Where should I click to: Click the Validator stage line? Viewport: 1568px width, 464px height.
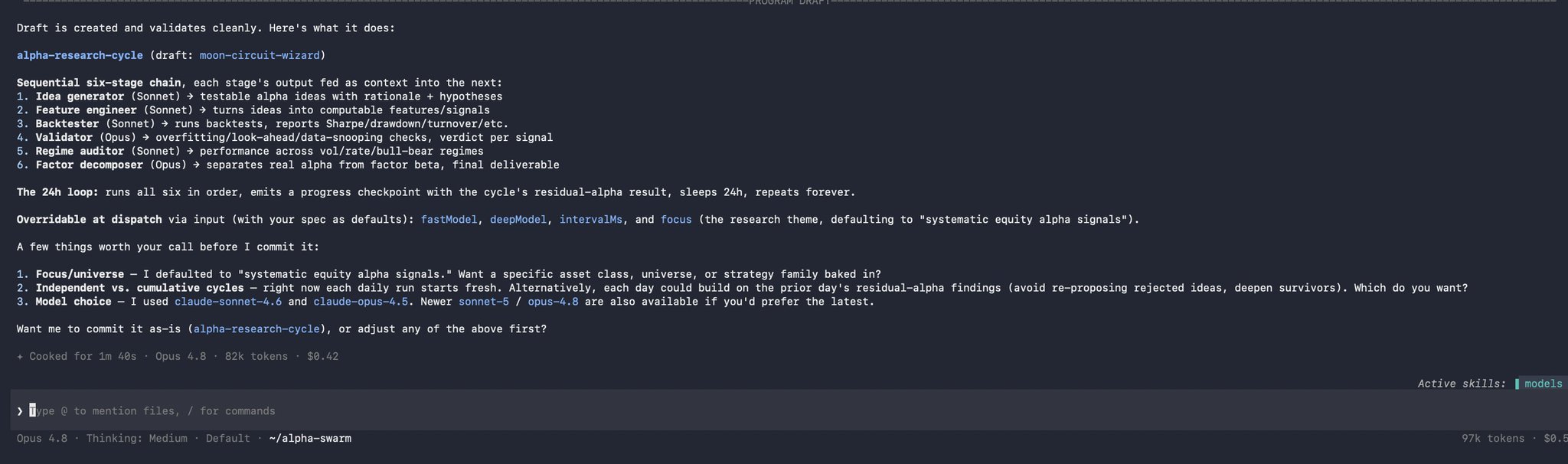[285, 138]
